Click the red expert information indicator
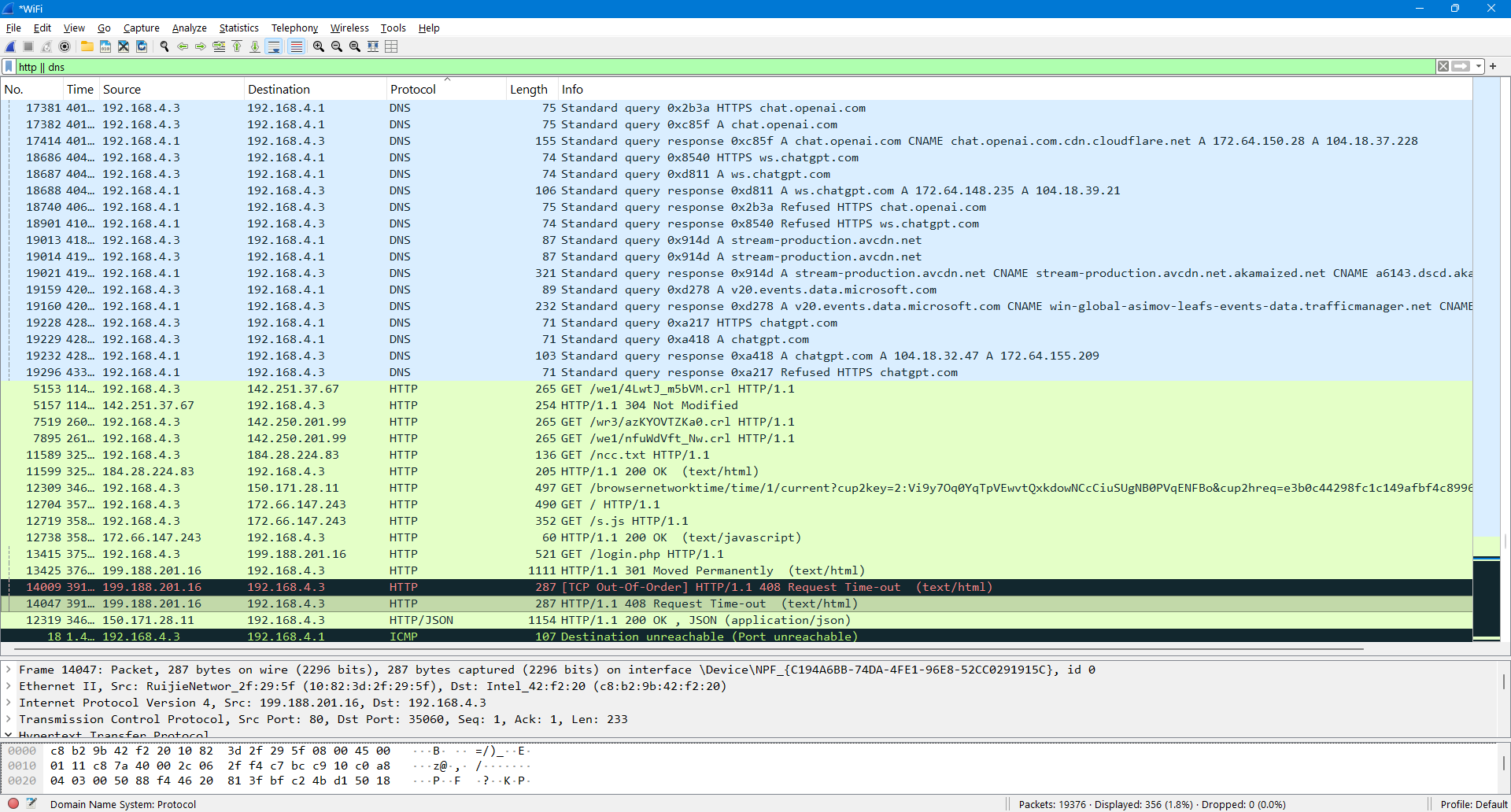The width and height of the screenshot is (1511, 812). click(x=13, y=803)
